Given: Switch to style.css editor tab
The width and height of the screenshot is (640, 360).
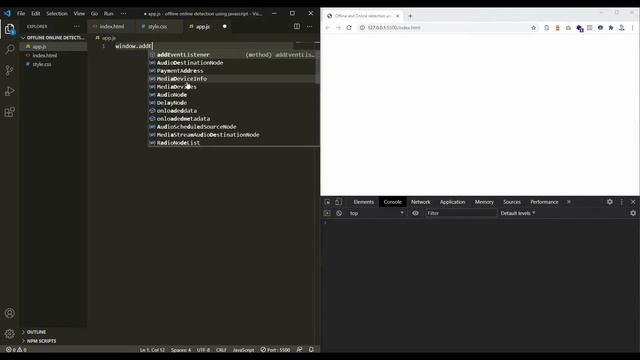Looking at the screenshot, I should [x=158, y=27].
